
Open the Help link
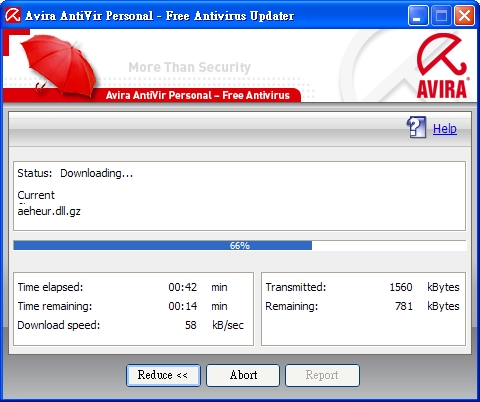(445, 129)
